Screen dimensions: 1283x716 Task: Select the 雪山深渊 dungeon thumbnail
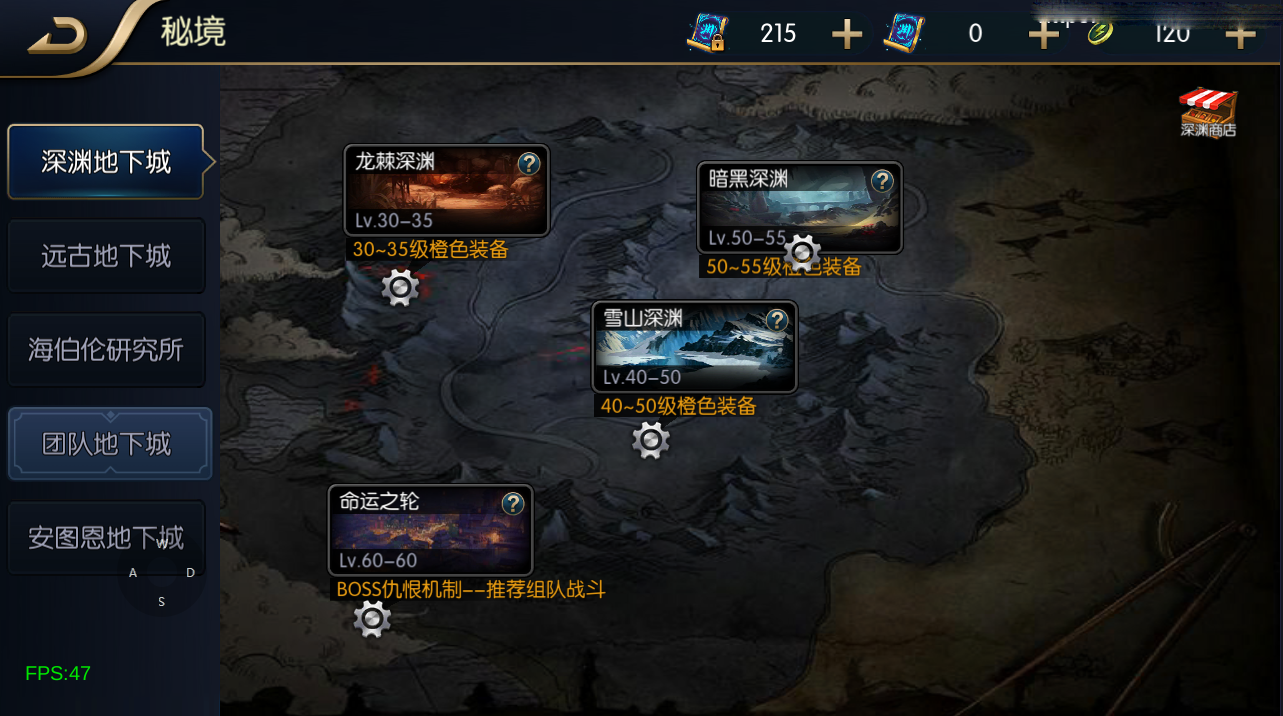[695, 346]
